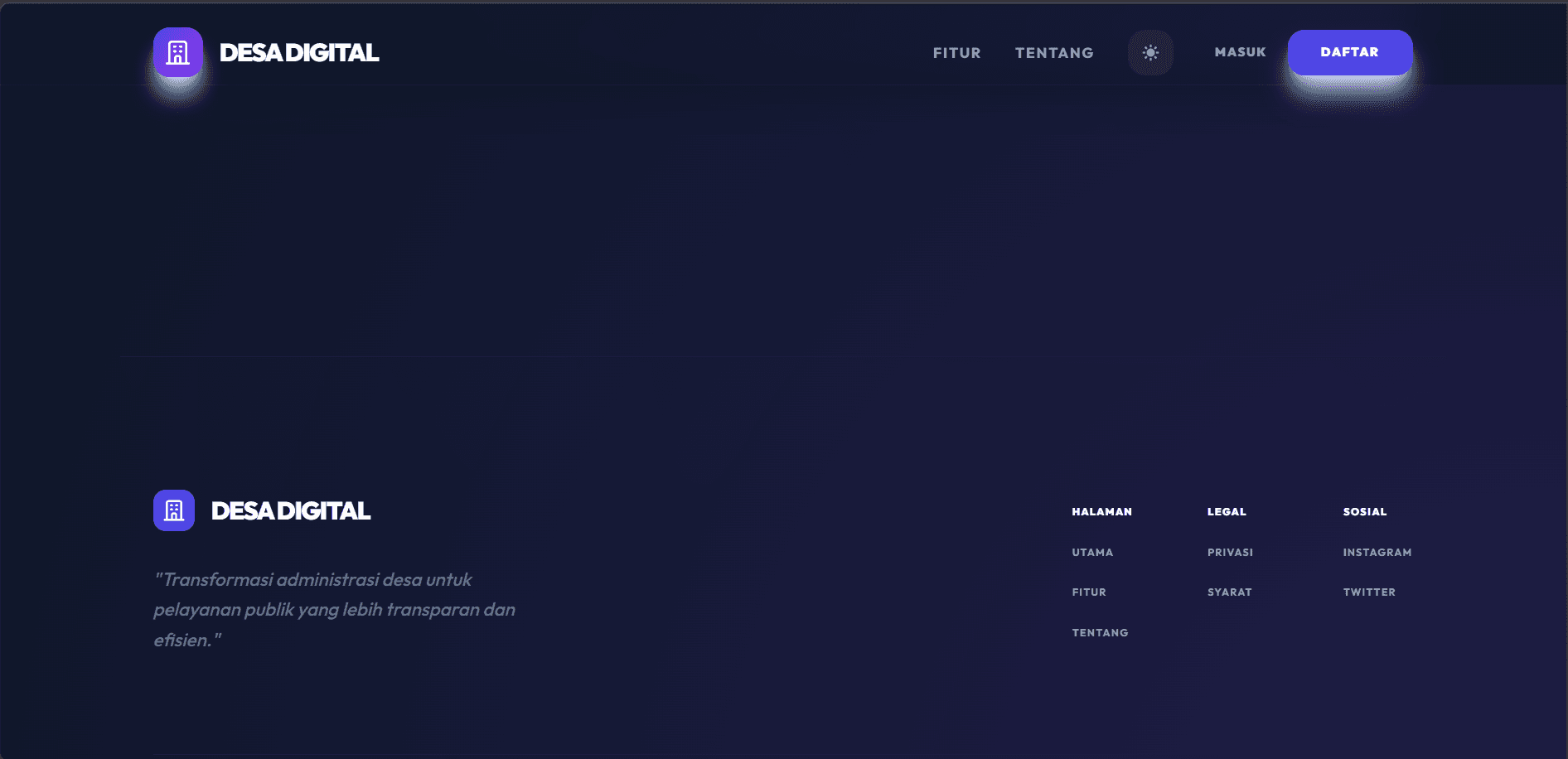Select Tentang in footer Halaman column

tap(1100, 633)
